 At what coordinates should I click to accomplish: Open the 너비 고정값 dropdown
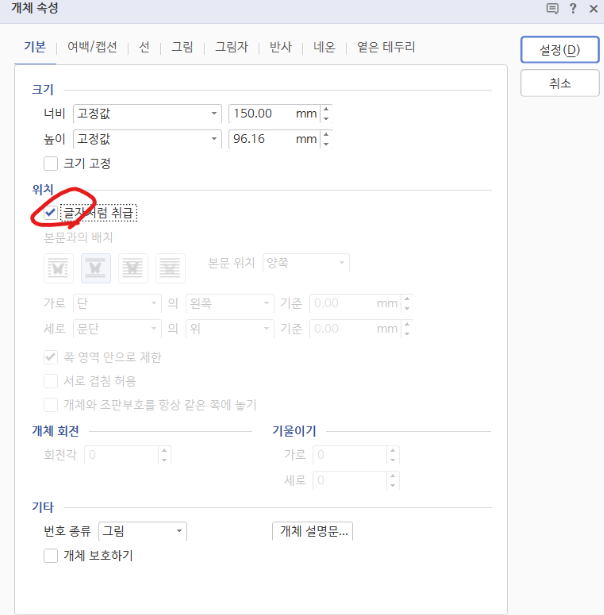[147, 114]
